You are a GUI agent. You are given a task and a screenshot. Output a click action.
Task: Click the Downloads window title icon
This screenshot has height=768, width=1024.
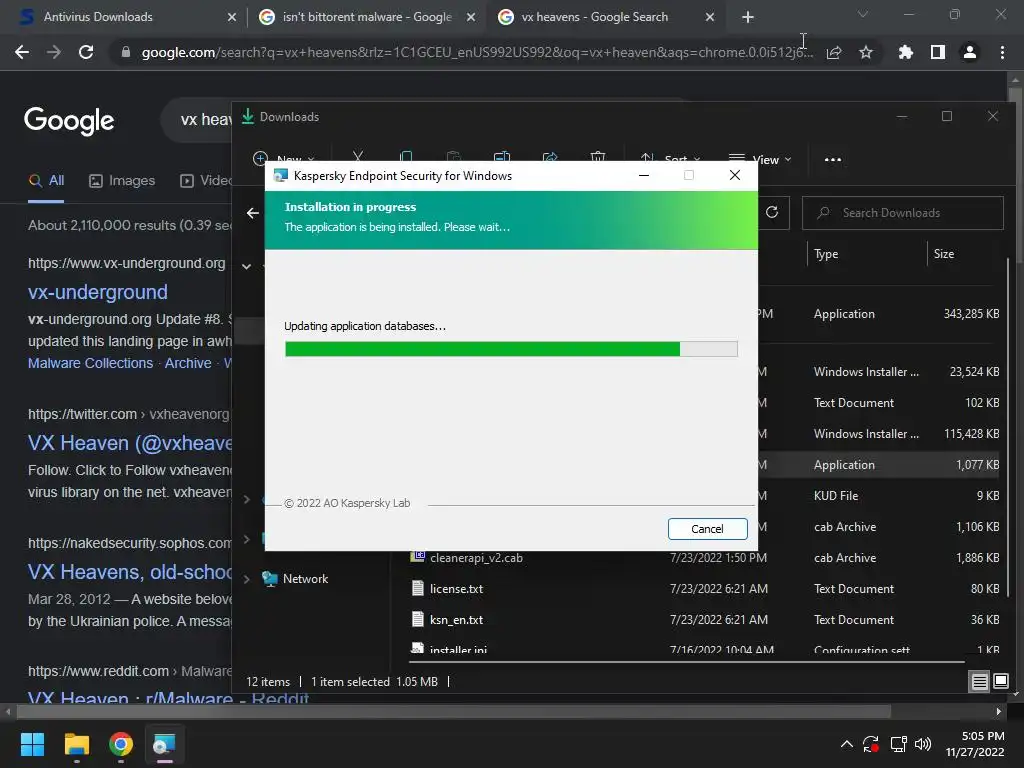coord(248,116)
